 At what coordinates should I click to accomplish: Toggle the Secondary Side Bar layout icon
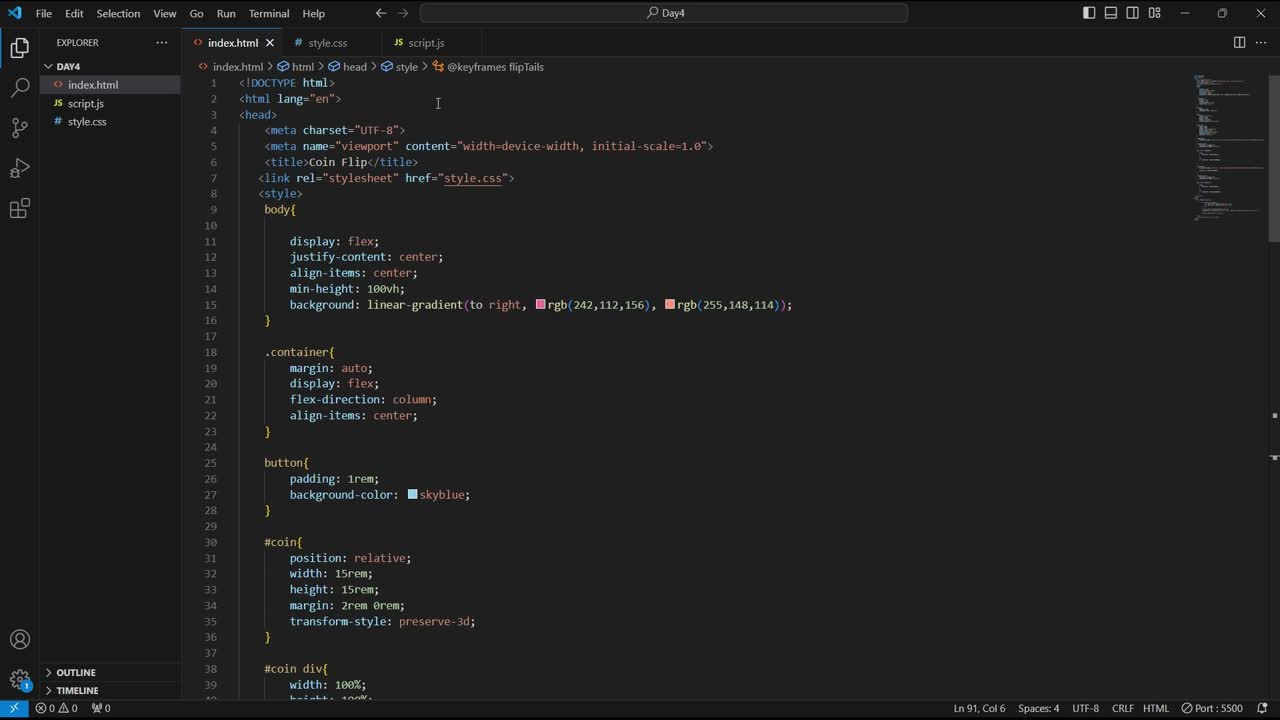(x=1133, y=13)
